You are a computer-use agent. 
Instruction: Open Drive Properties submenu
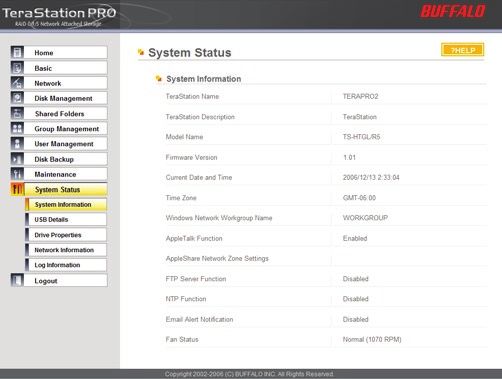tap(66, 235)
